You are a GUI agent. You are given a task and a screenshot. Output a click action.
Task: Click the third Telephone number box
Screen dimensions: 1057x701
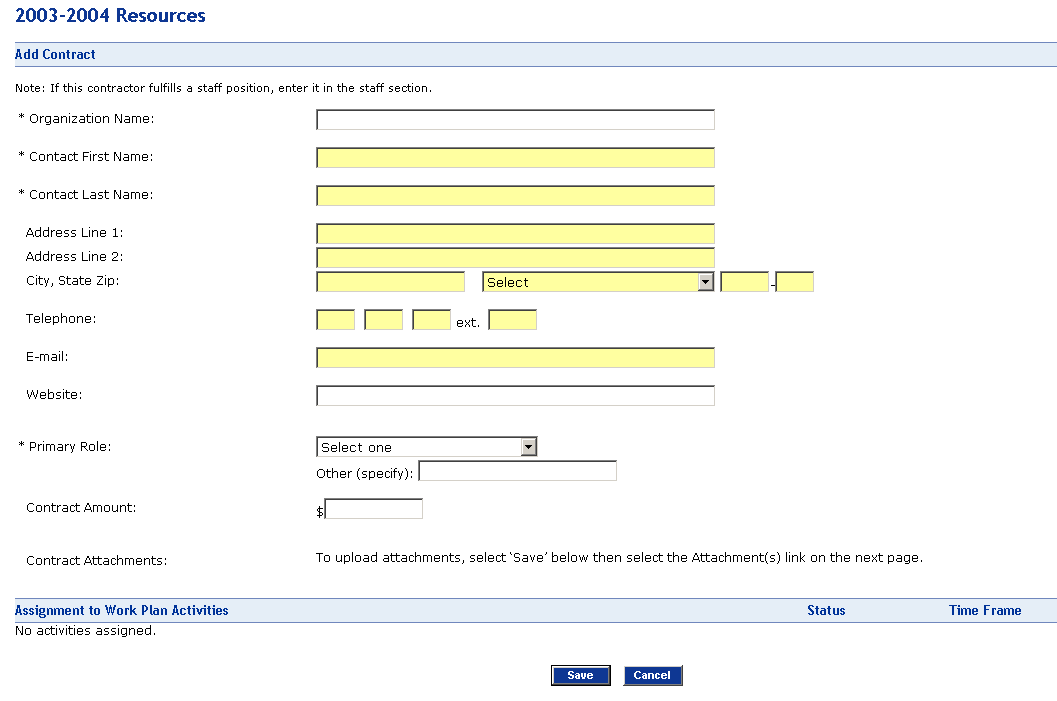click(431, 320)
